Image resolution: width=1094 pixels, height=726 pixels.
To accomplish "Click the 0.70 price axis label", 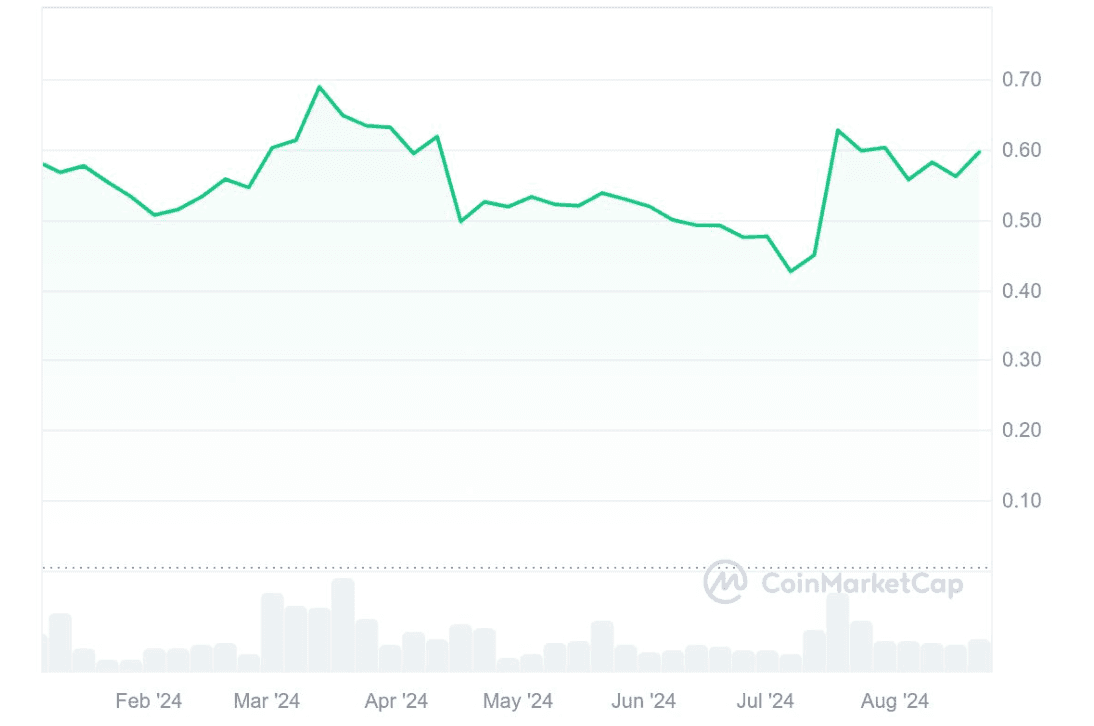I will [1021, 80].
